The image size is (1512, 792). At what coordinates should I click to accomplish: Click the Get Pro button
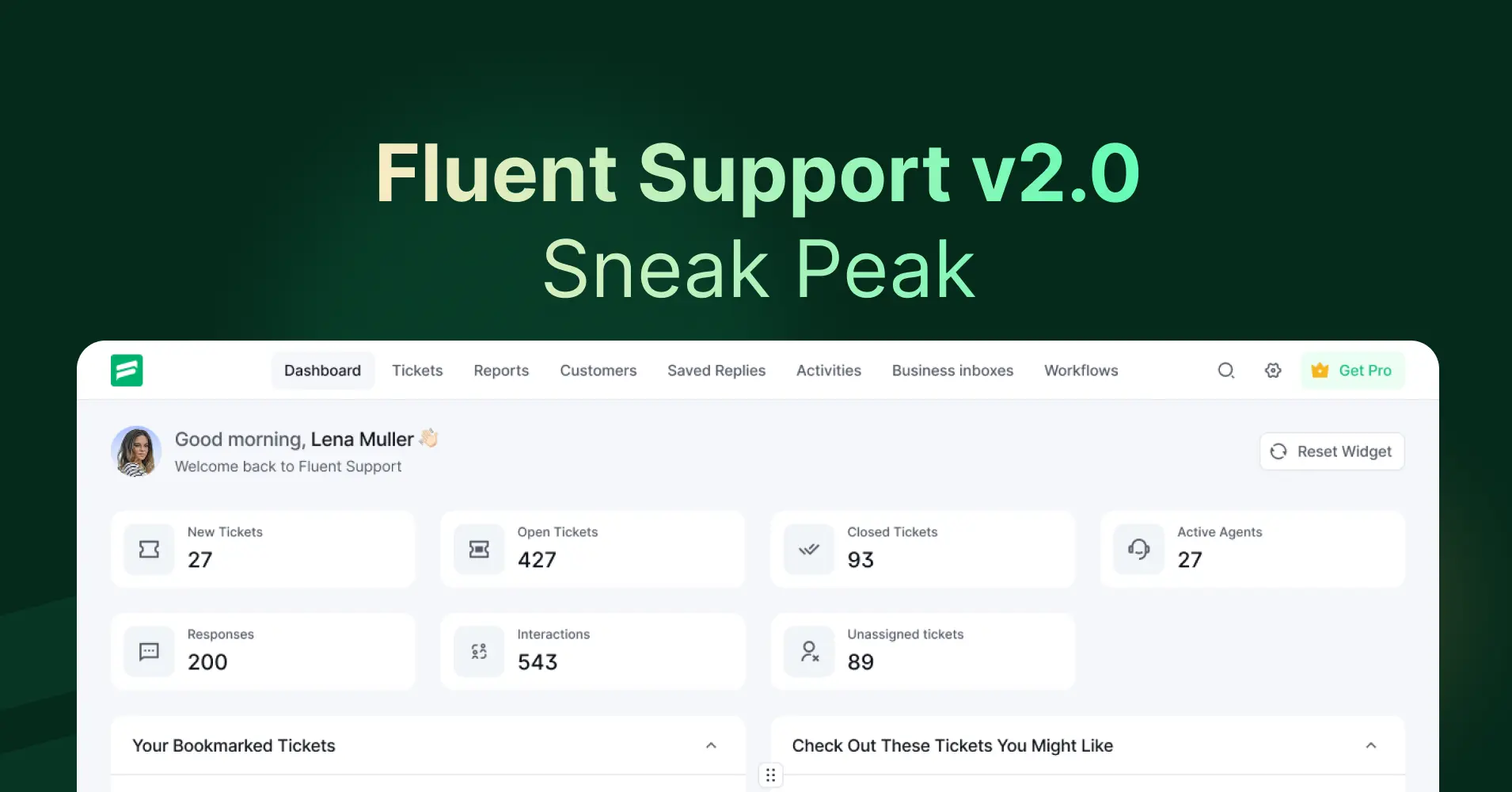coord(1352,371)
